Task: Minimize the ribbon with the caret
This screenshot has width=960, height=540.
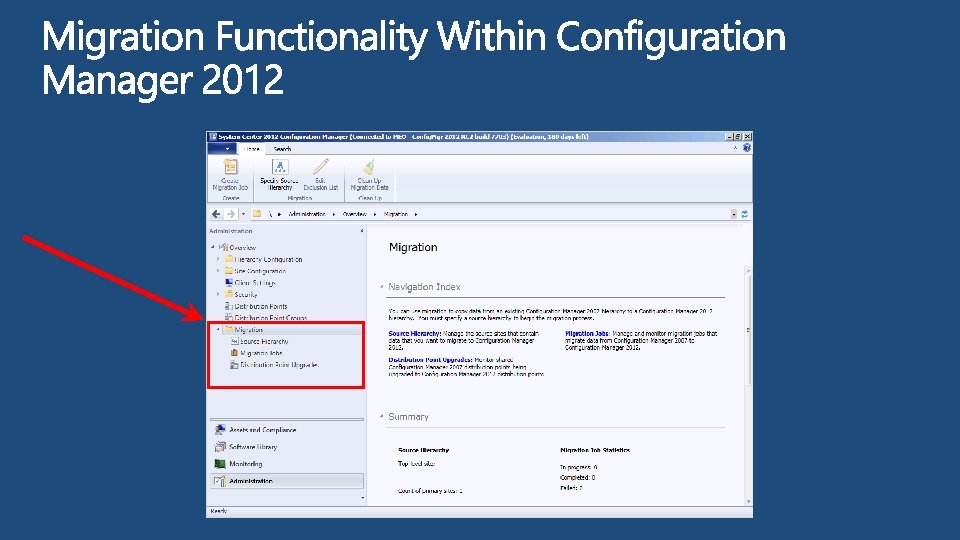Action: click(735, 148)
